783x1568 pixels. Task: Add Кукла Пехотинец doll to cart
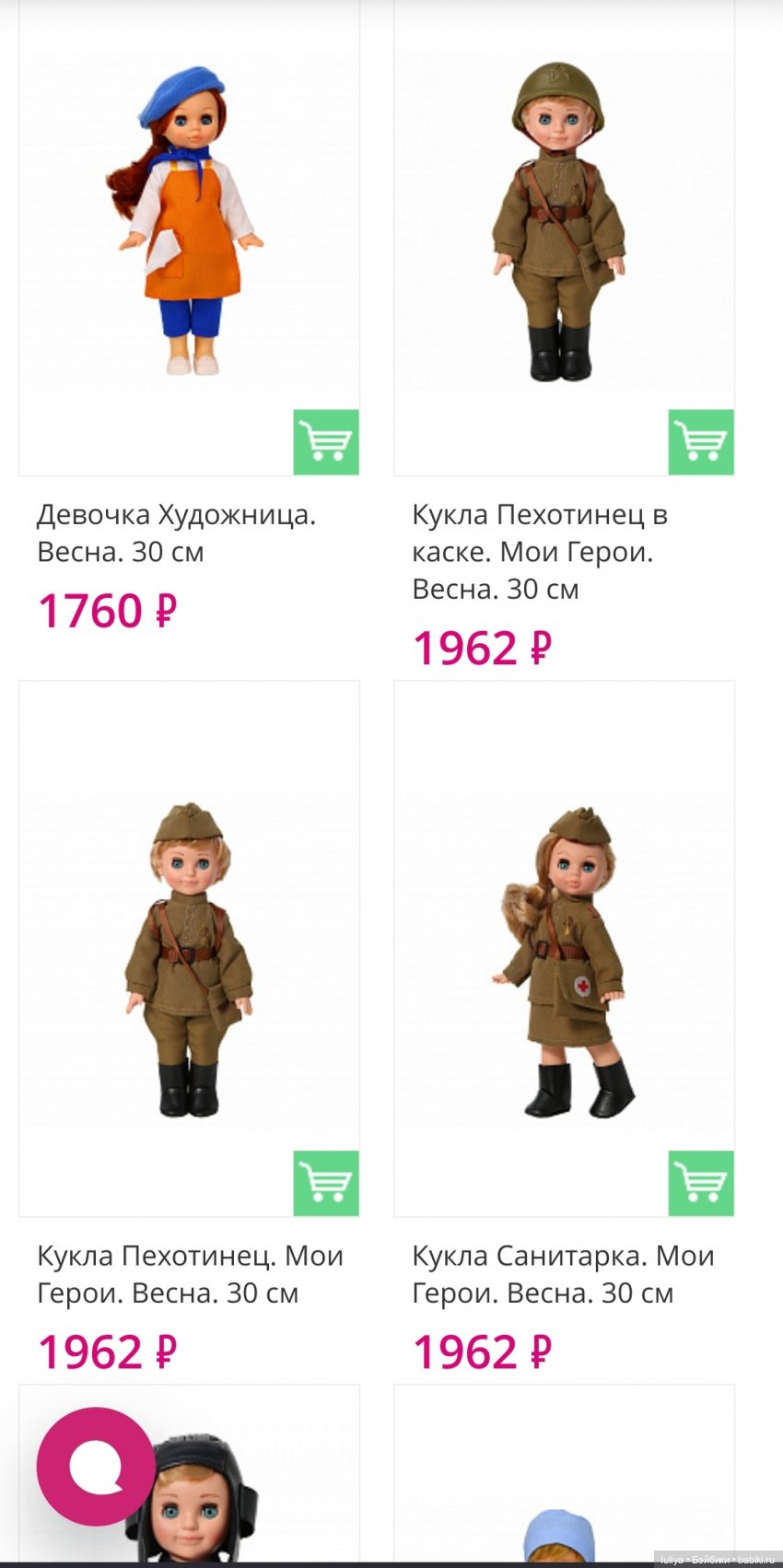(x=326, y=1183)
